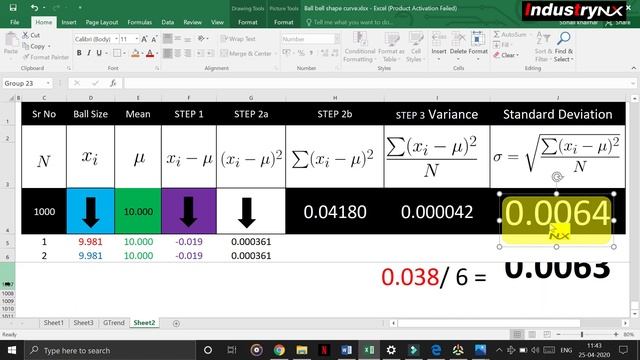Image resolution: width=640 pixels, height=360 pixels.
Task: Click the Middle Align icon
Action: tap(178, 39)
